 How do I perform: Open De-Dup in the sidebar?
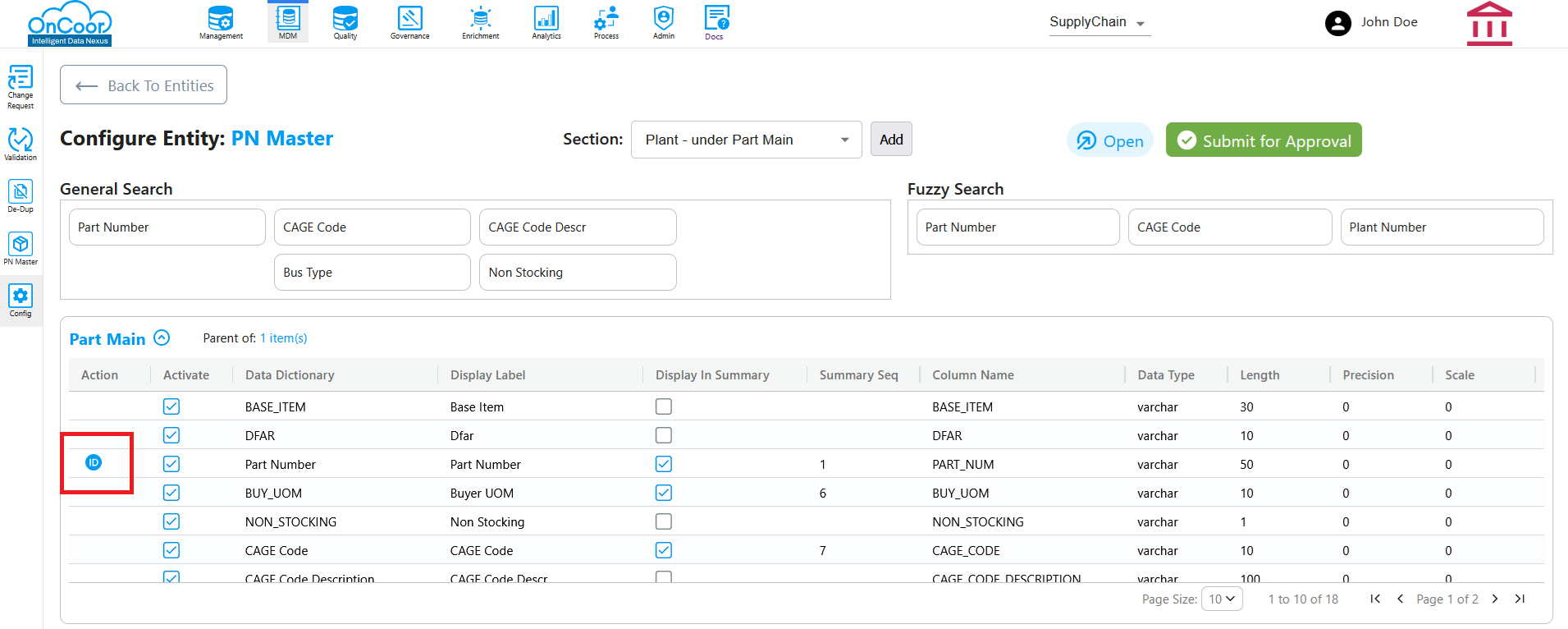pos(21,196)
